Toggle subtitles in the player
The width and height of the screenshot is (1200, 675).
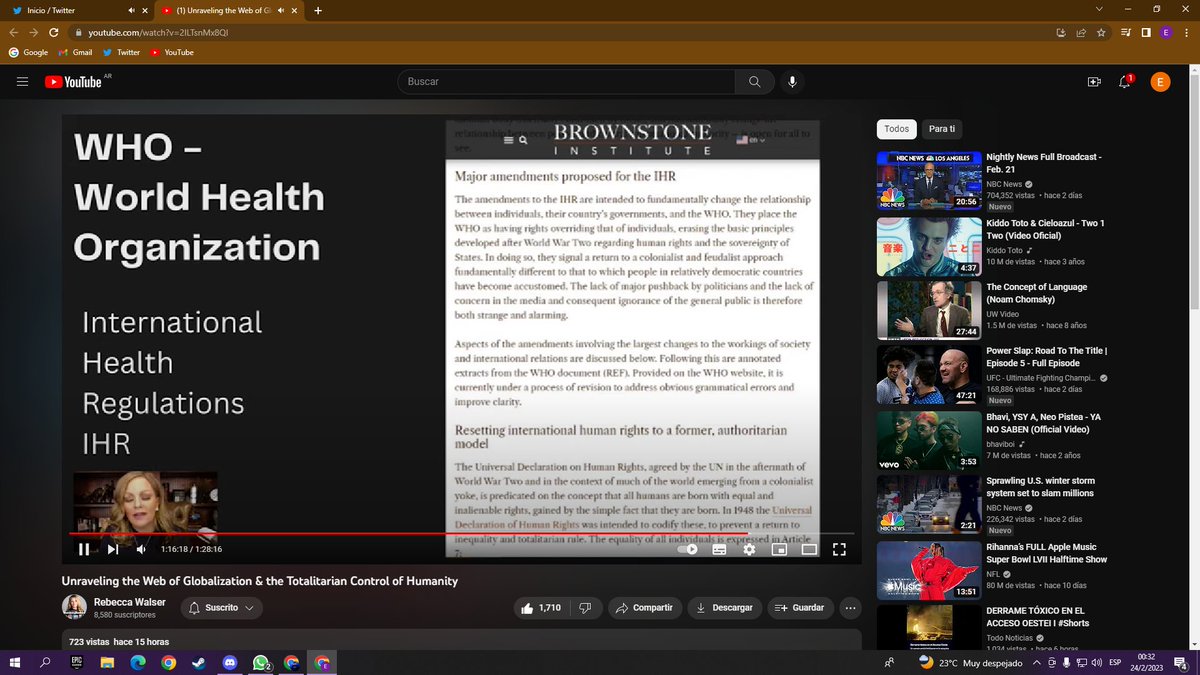click(x=719, y=549)
